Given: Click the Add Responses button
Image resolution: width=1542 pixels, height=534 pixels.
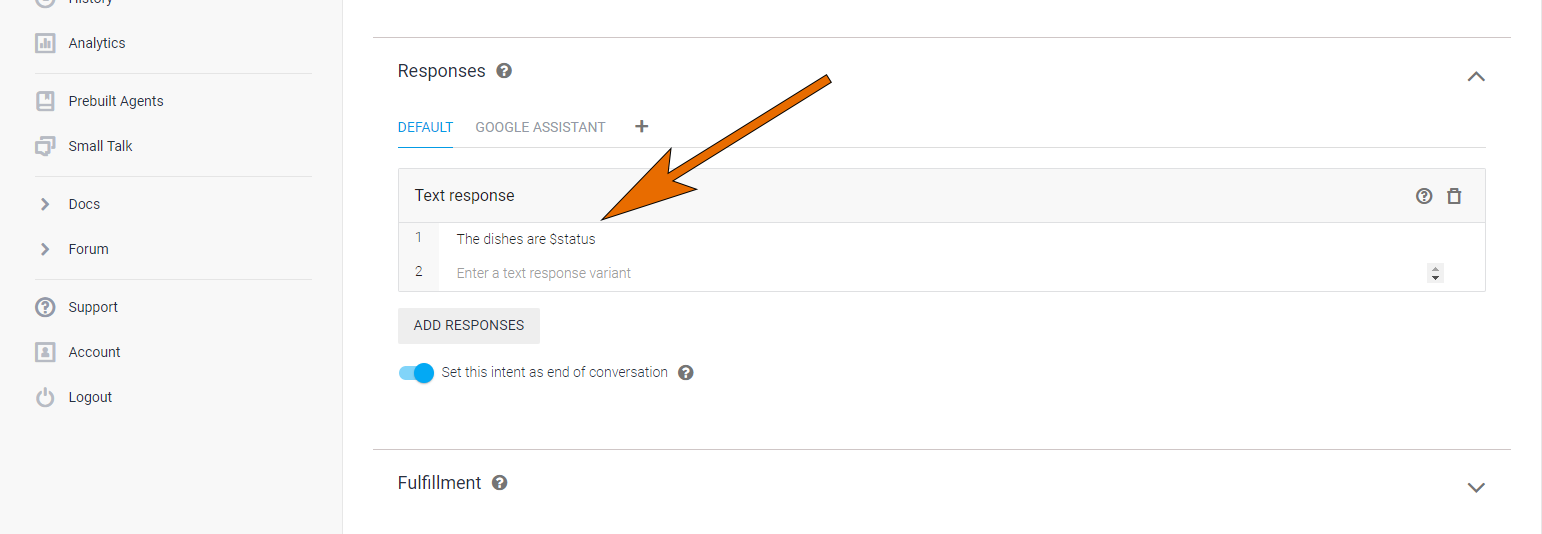Looking at the screenshot, I should point(468,325).
